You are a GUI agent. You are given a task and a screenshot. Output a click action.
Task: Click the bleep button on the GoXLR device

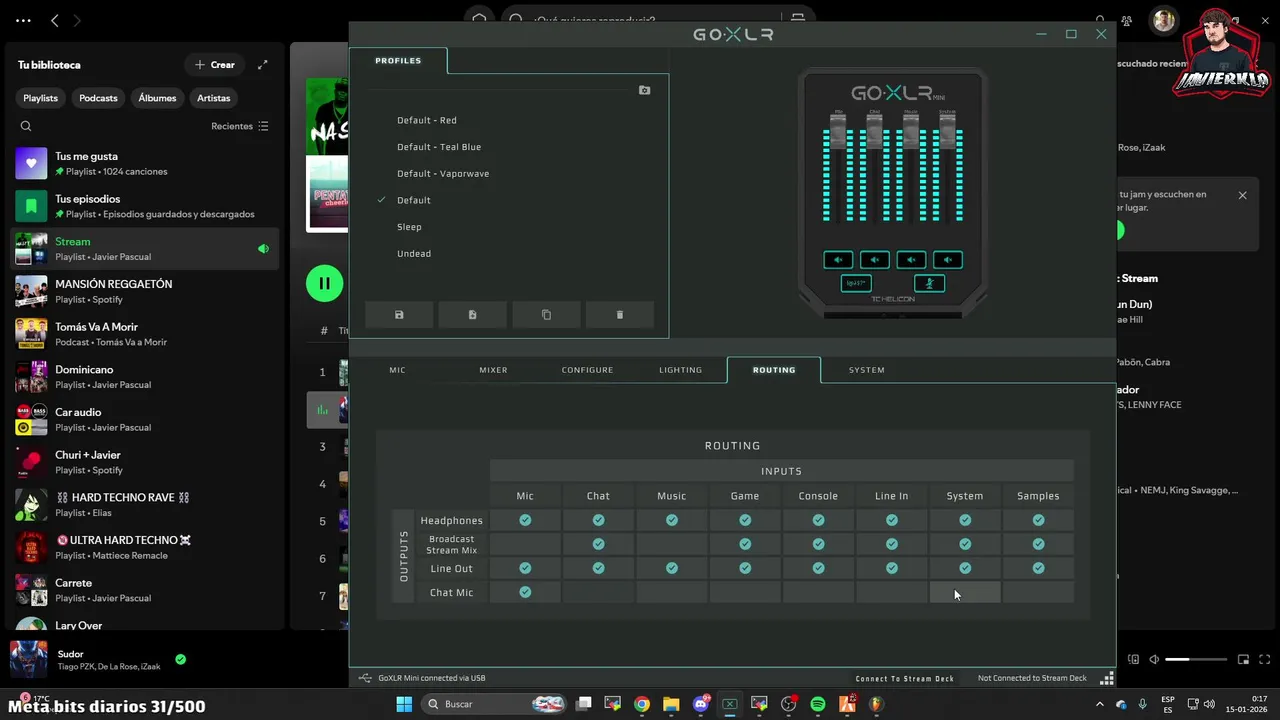pyautogui.click(x=856, y=284)
